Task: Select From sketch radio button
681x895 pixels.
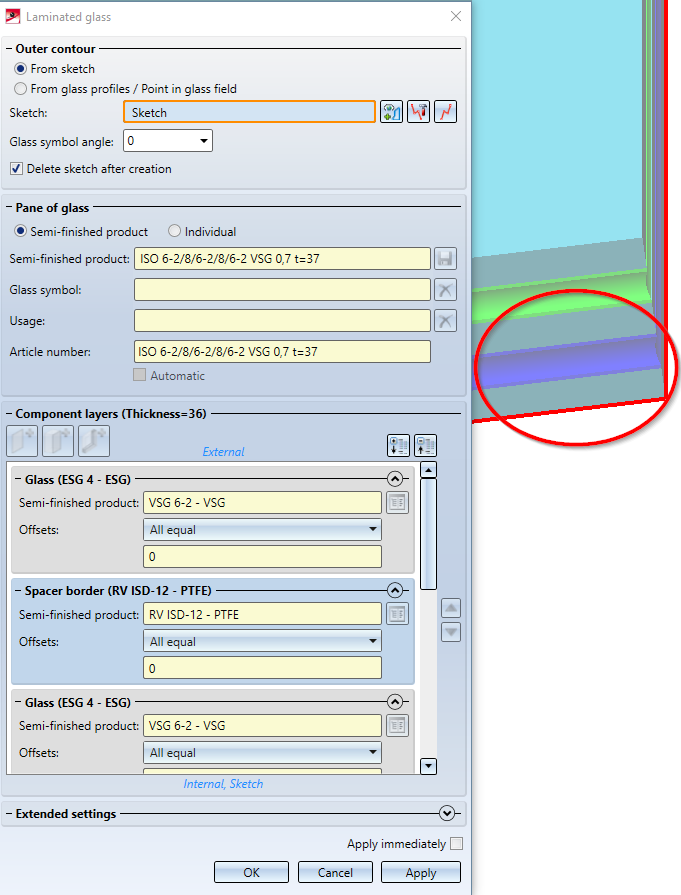Action: (x=21, y=69)
